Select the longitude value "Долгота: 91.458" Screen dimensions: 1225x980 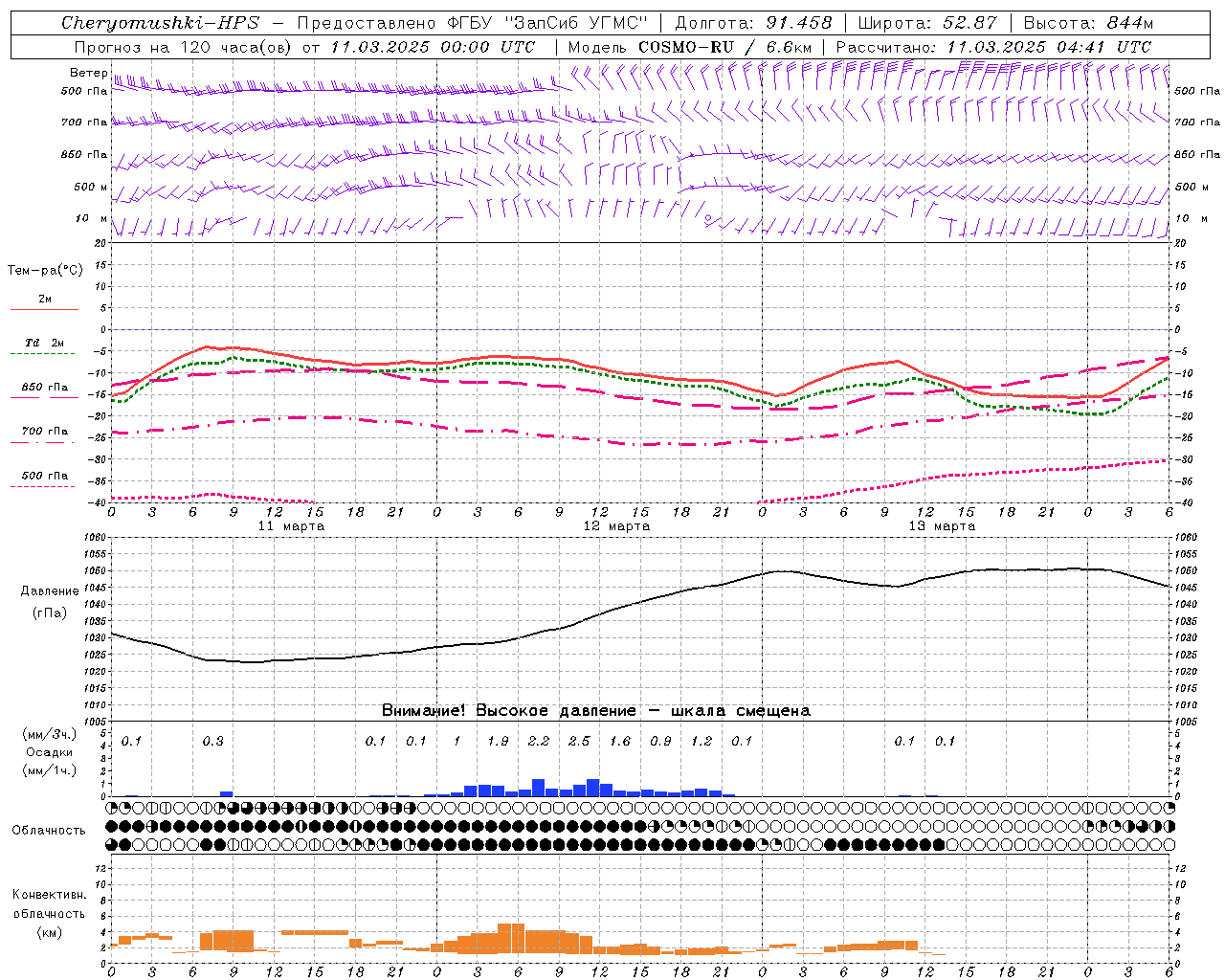753,23
